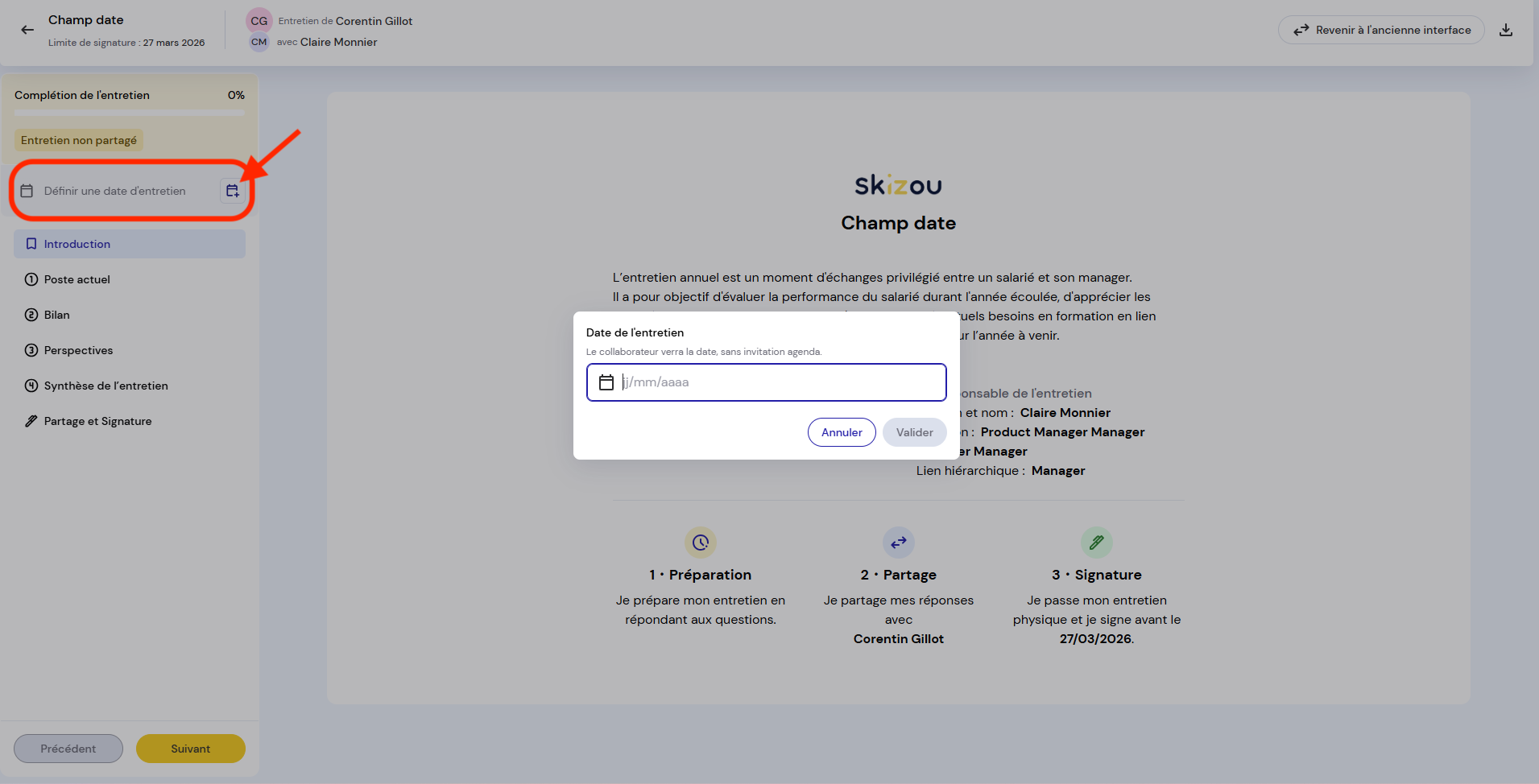Click the Signature pen icon
Viewport: 1539px width, 784px height.
point(1096,543)
